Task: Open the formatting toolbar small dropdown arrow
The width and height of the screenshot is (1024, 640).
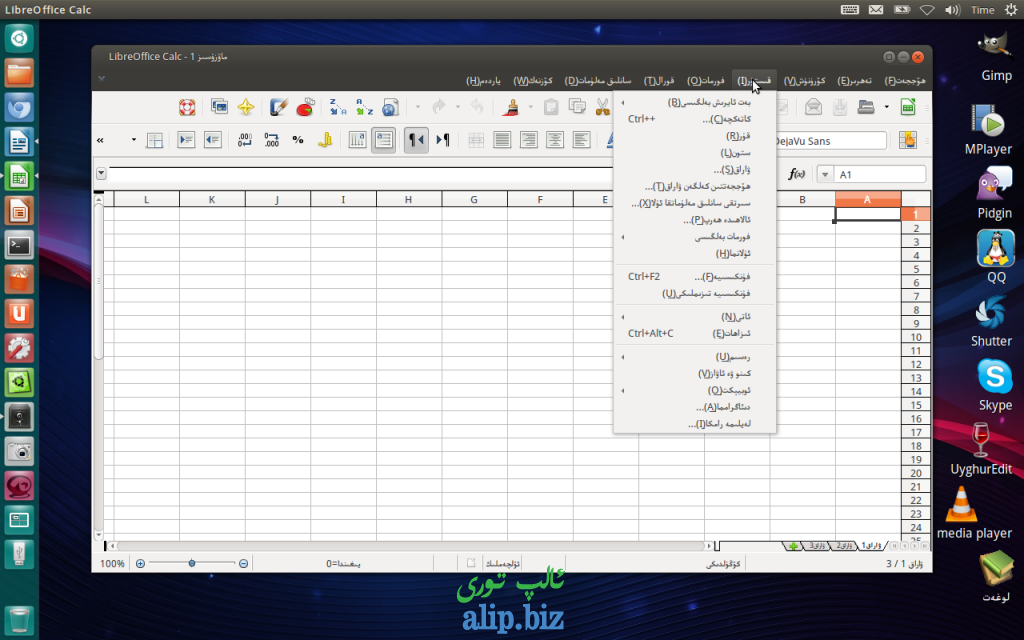Action: [x=134, y=140]
